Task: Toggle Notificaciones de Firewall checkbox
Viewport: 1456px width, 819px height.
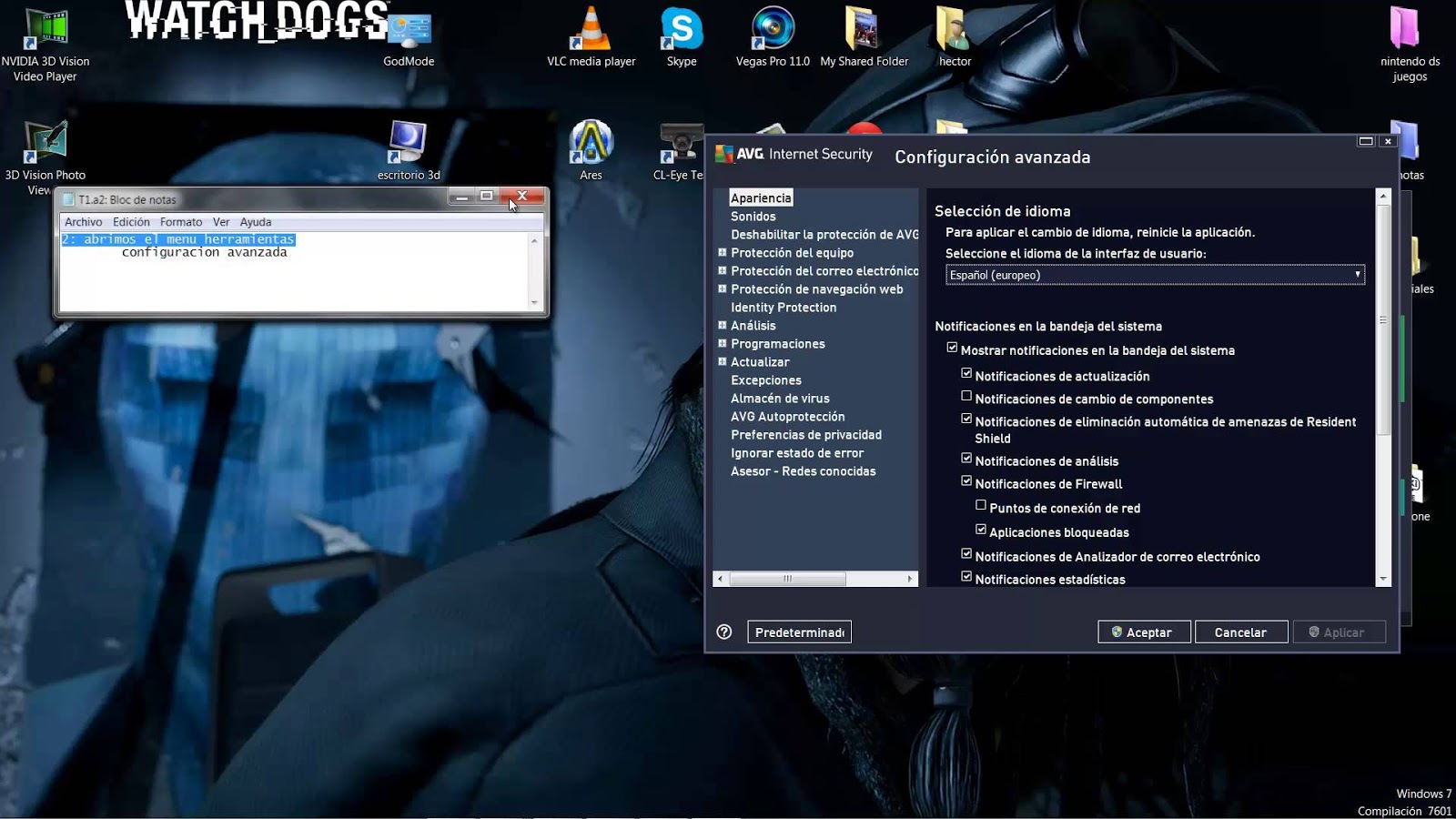Action: 966,480
